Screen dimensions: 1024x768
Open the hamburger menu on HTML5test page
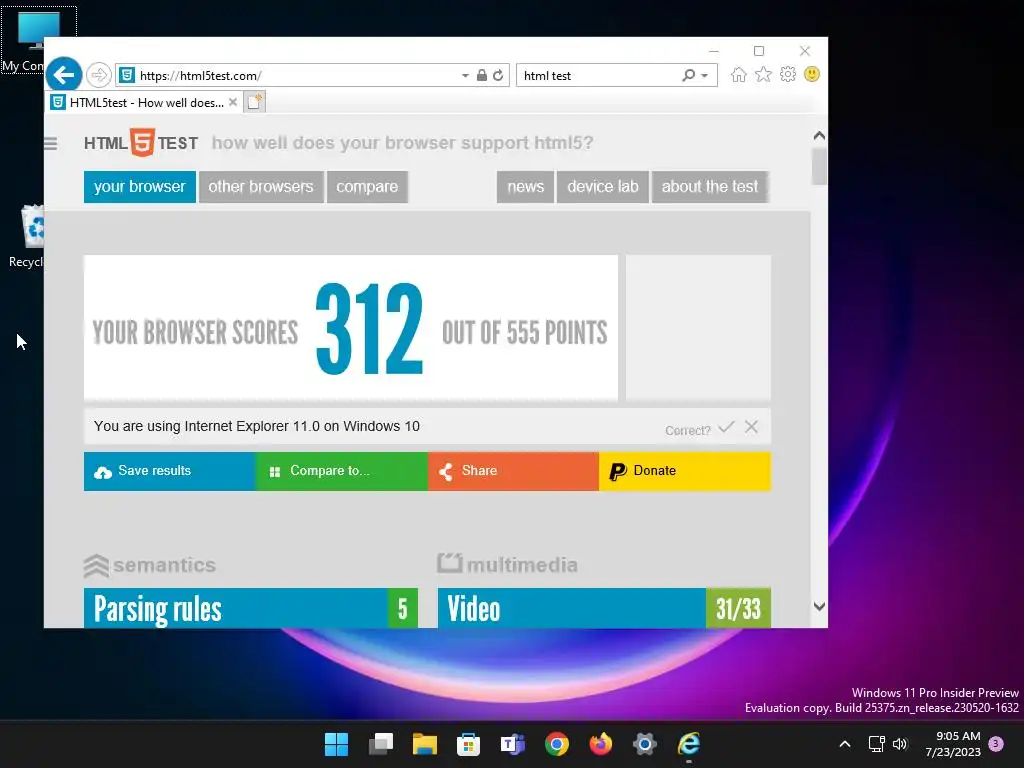(x=50, y=143)
